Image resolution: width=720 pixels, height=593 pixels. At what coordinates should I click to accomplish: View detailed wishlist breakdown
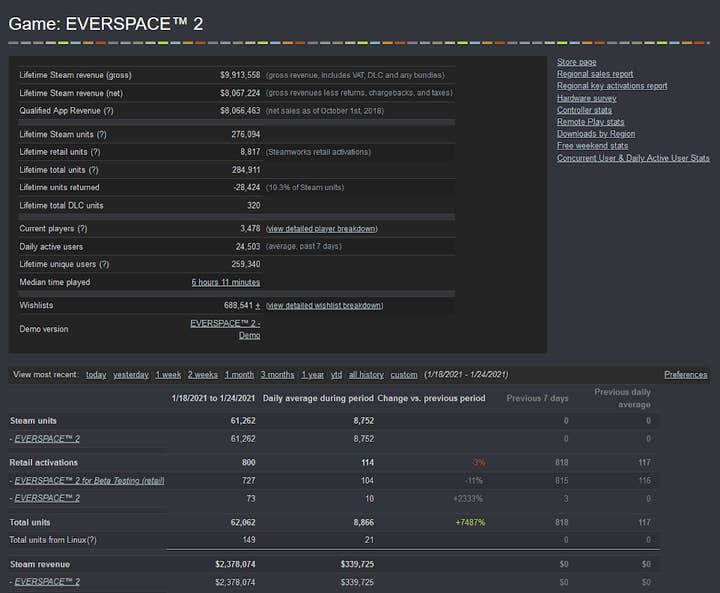click(x=324, y=305)
